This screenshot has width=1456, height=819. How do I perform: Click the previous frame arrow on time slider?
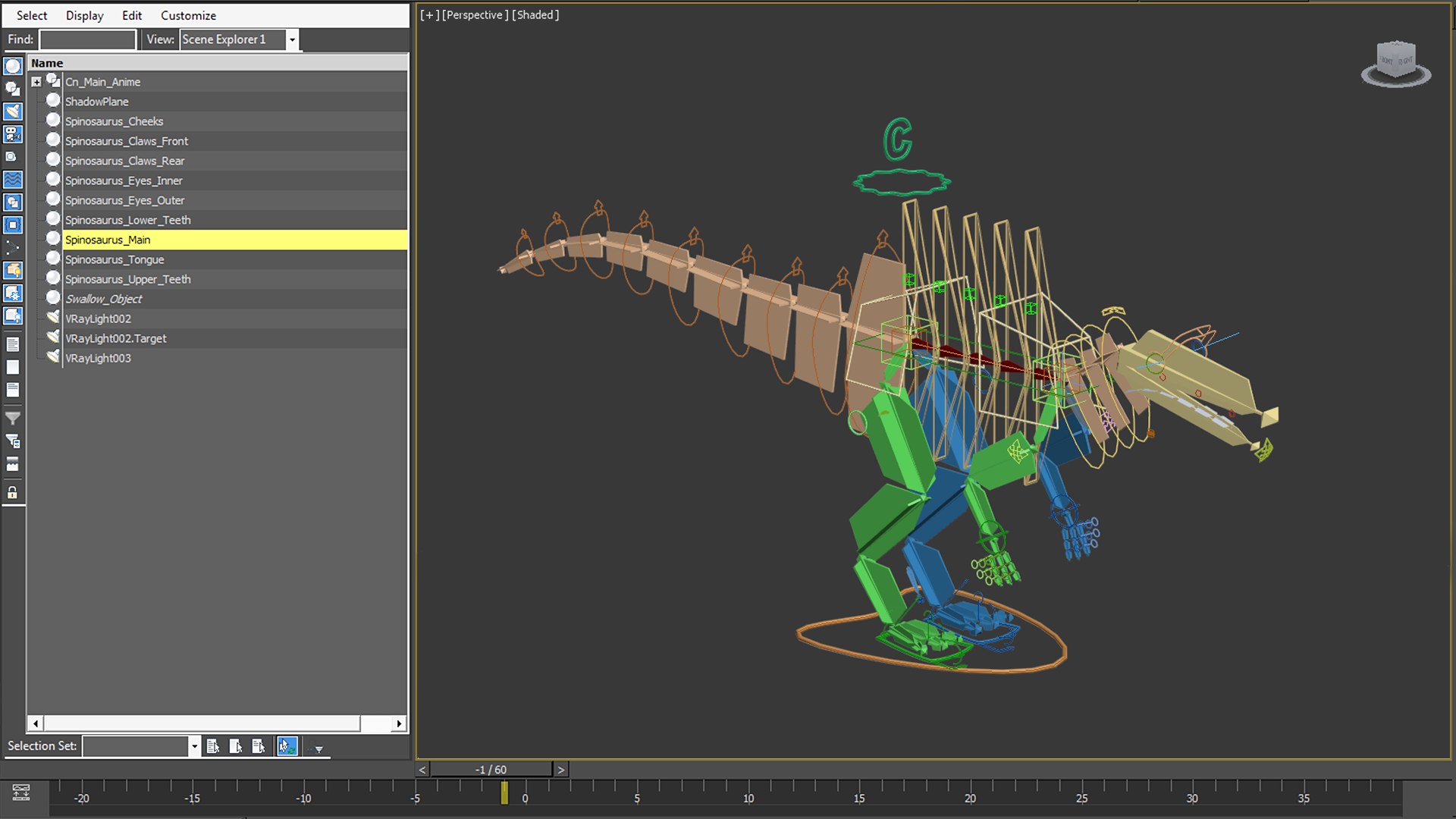tap(422, 770)
